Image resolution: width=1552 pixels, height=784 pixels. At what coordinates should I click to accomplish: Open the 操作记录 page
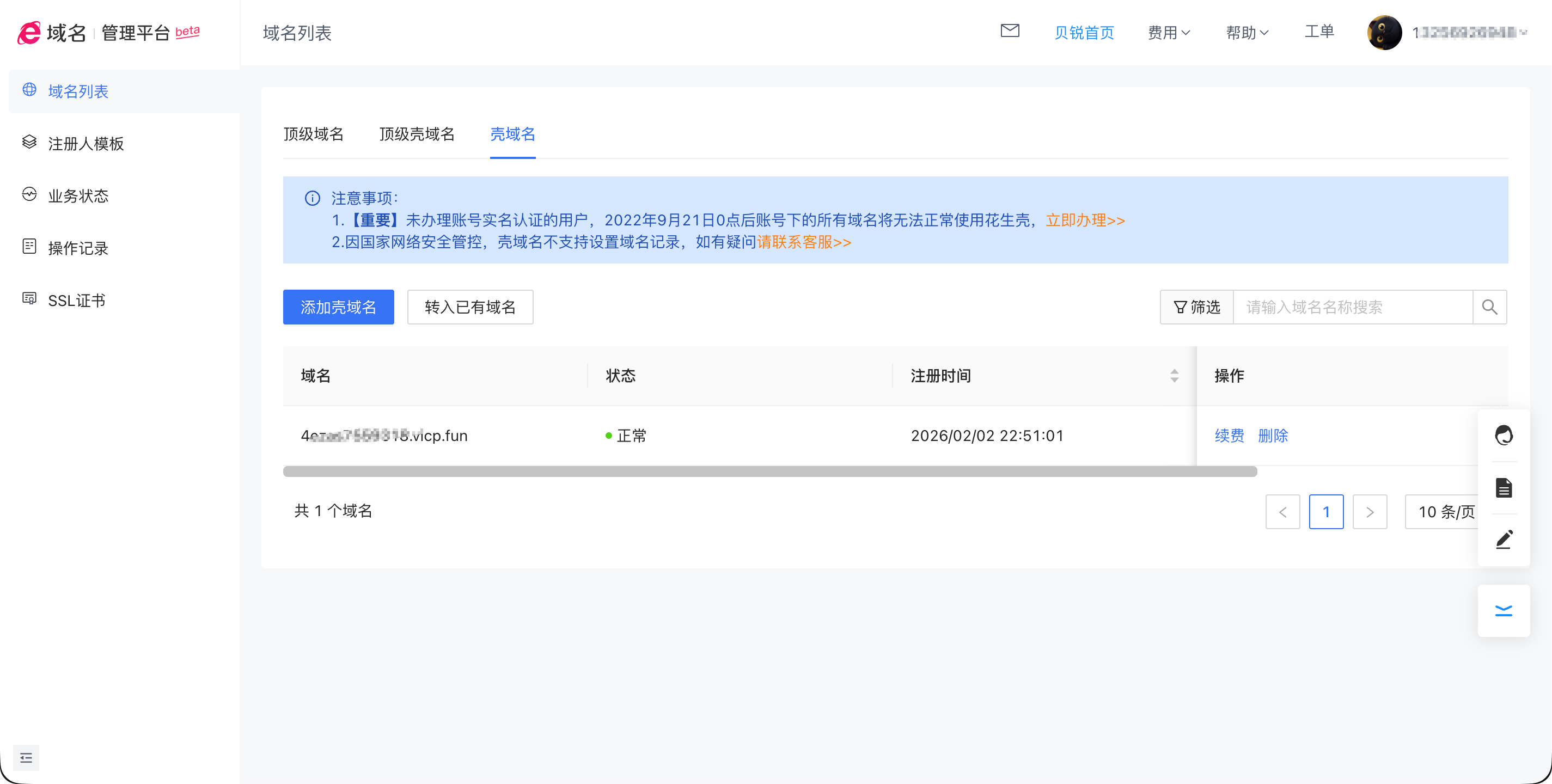(x=78, y=248)
